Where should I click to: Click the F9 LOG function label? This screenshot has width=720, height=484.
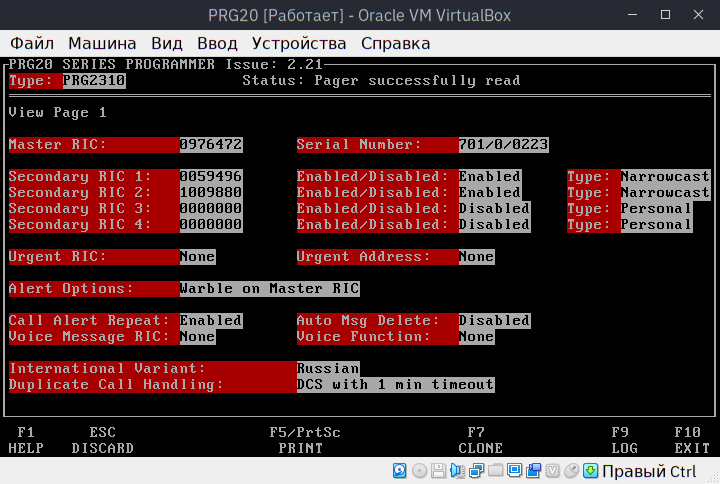click(624, 440)
